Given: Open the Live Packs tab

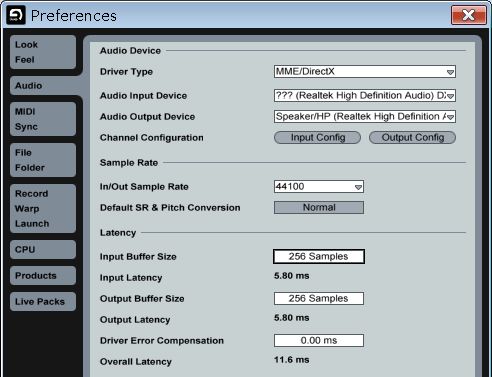Looking at the screenshot, I should [43, 302].
